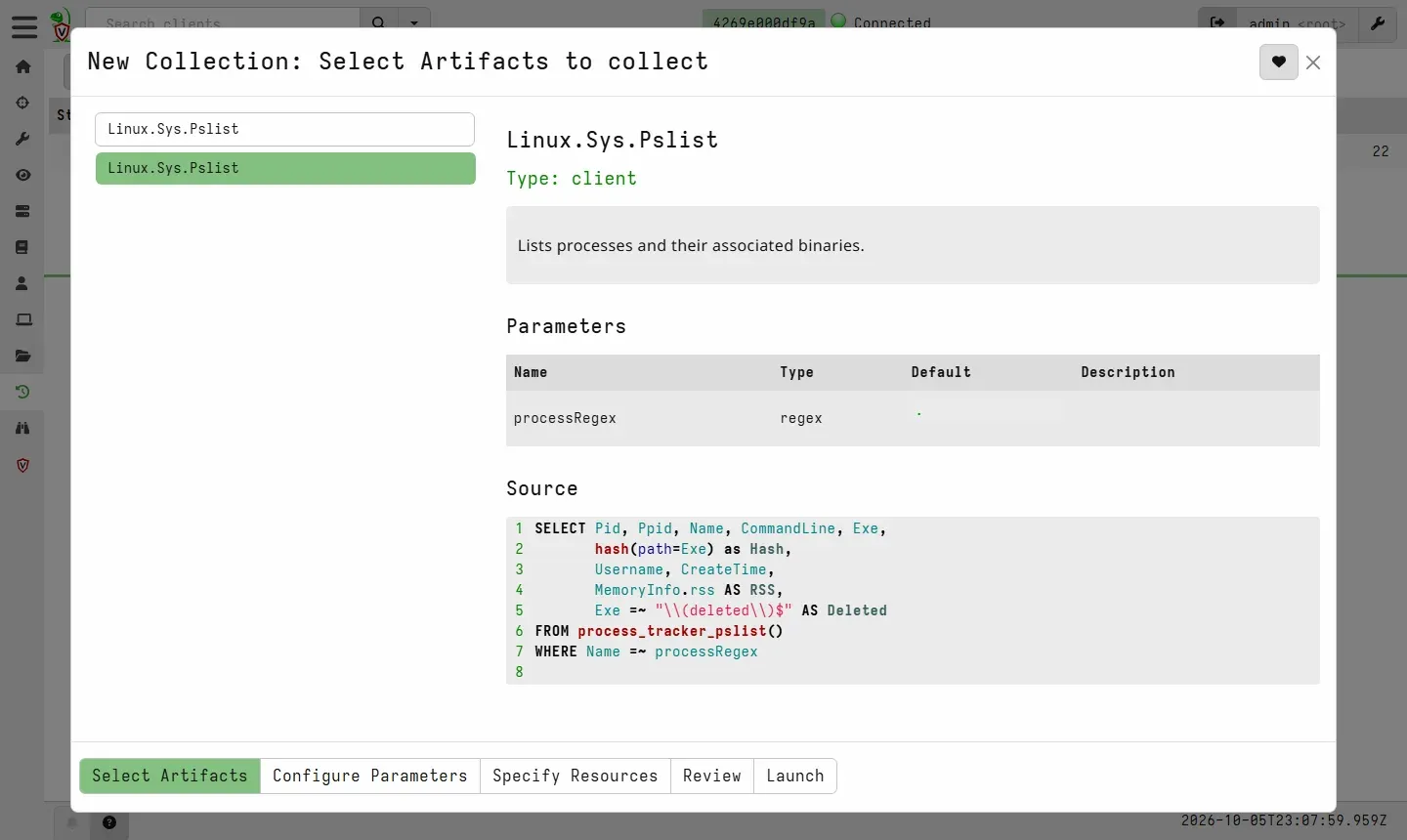Open Virtual Filesystem folder icon in sidebar
This screenshot has width=1407, height=840.
click(x=23, y=357)
